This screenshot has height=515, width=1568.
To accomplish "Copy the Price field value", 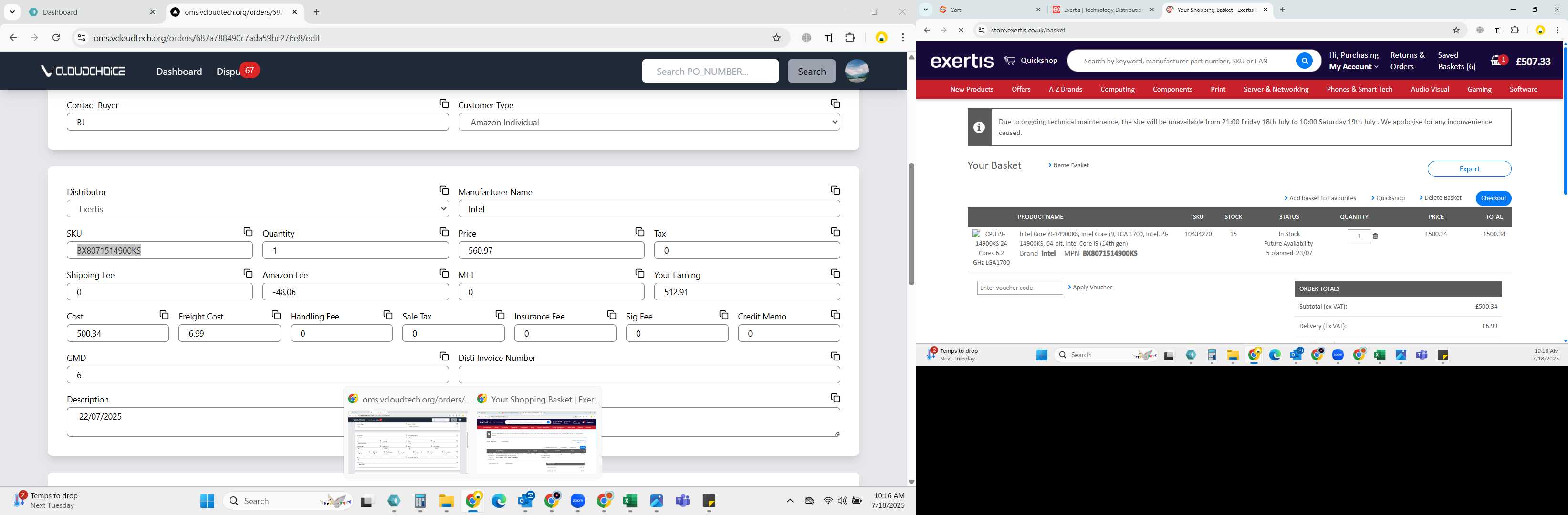I will point(639,232).
